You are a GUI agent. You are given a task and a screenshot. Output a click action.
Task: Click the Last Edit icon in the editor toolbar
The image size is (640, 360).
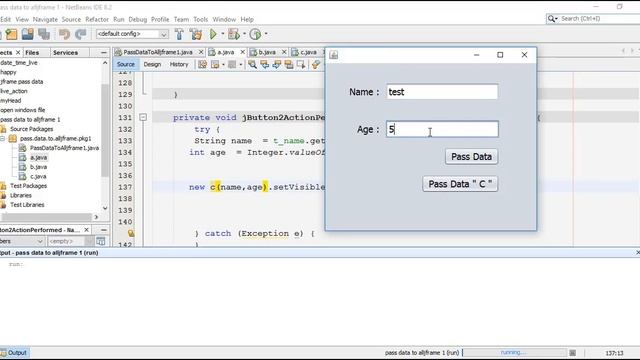(202, 64)
